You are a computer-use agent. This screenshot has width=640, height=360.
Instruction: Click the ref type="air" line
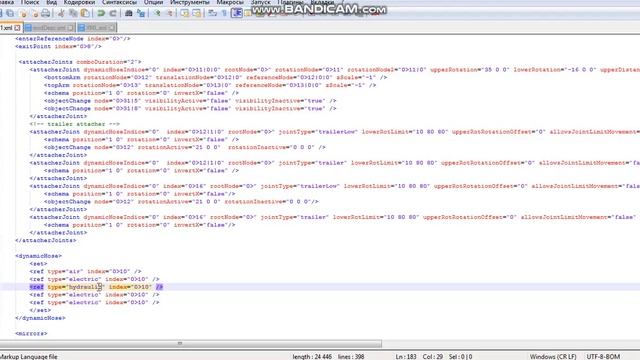(x=85, y=271)
